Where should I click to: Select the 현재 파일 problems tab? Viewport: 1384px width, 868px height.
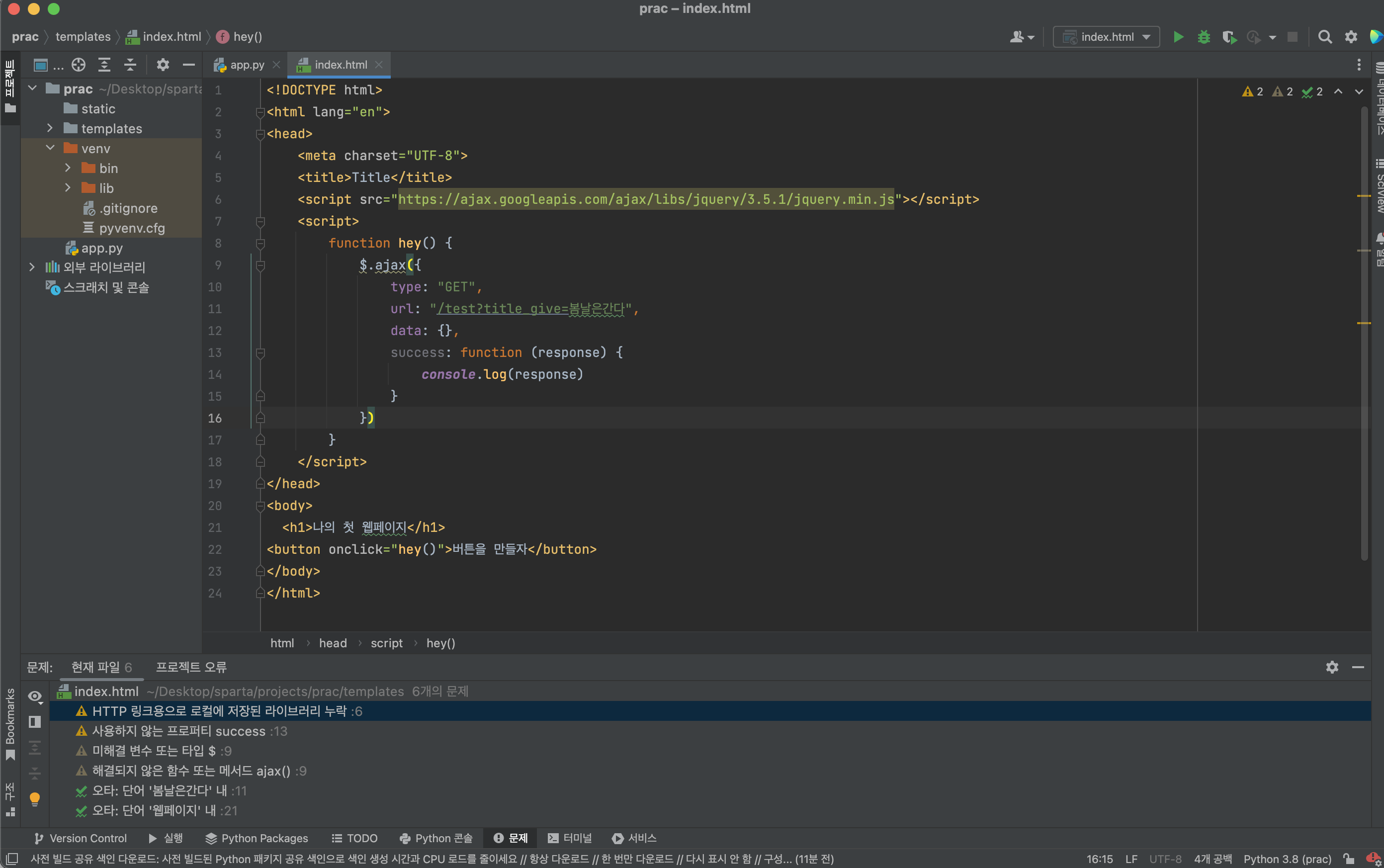tap(101, 667)
